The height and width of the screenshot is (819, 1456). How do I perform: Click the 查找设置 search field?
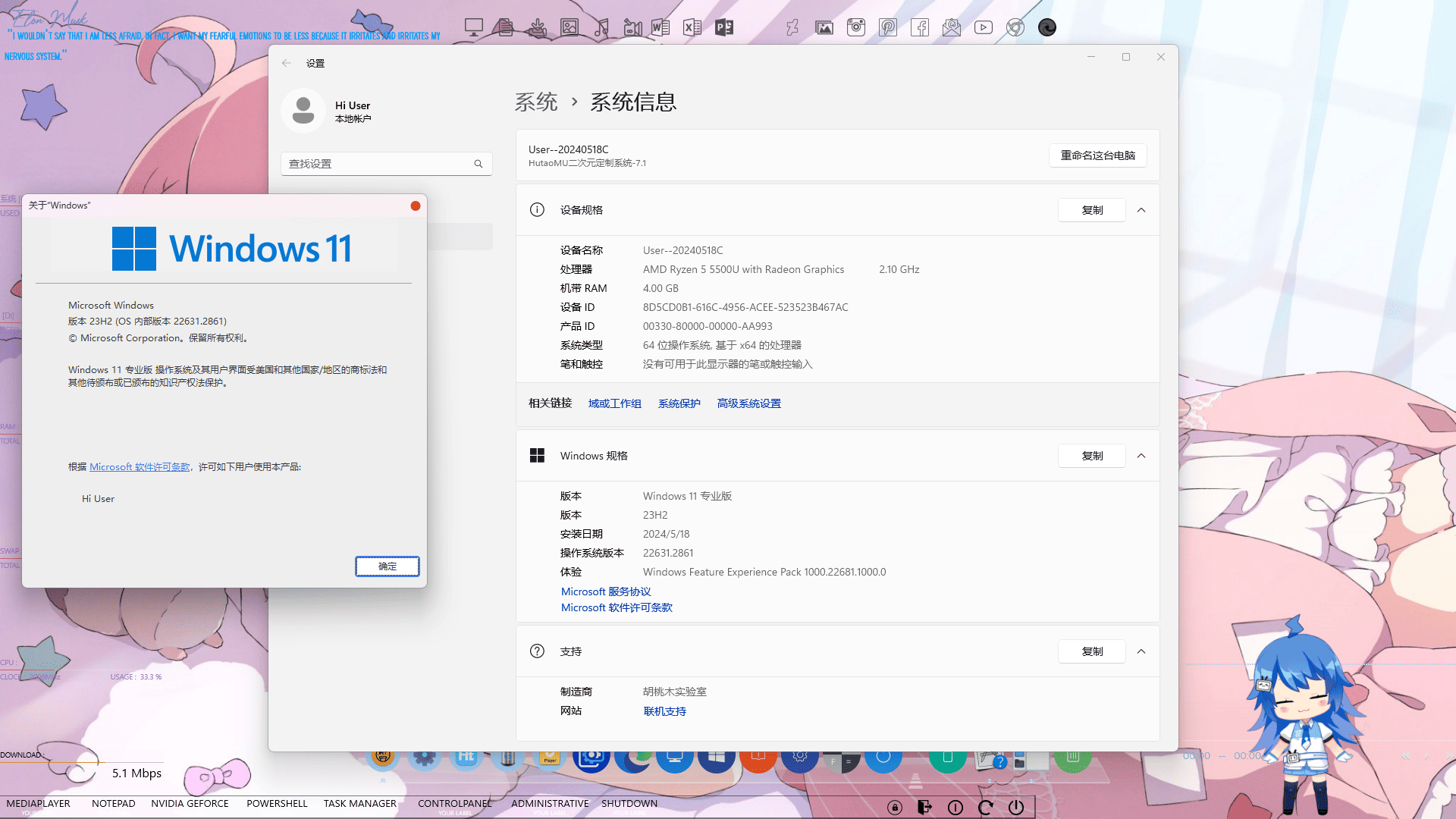(x=379, y=164)
